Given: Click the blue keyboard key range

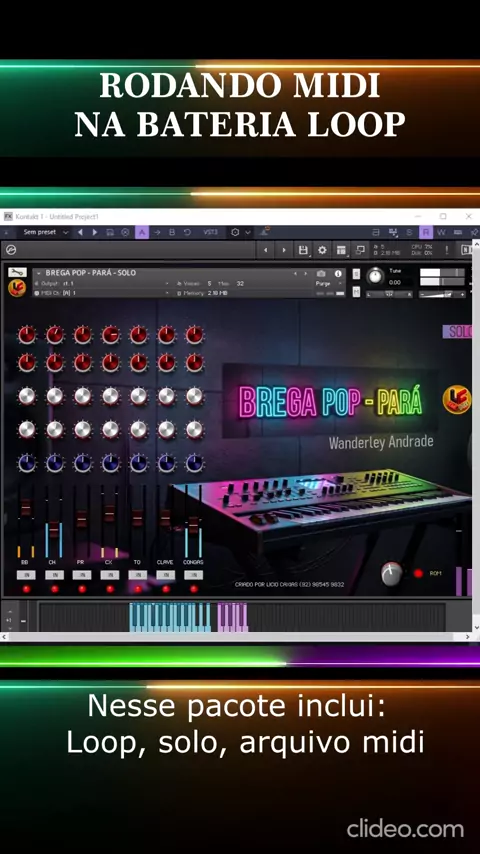Looking at the screenshot, I should click(x=170, y=617).
